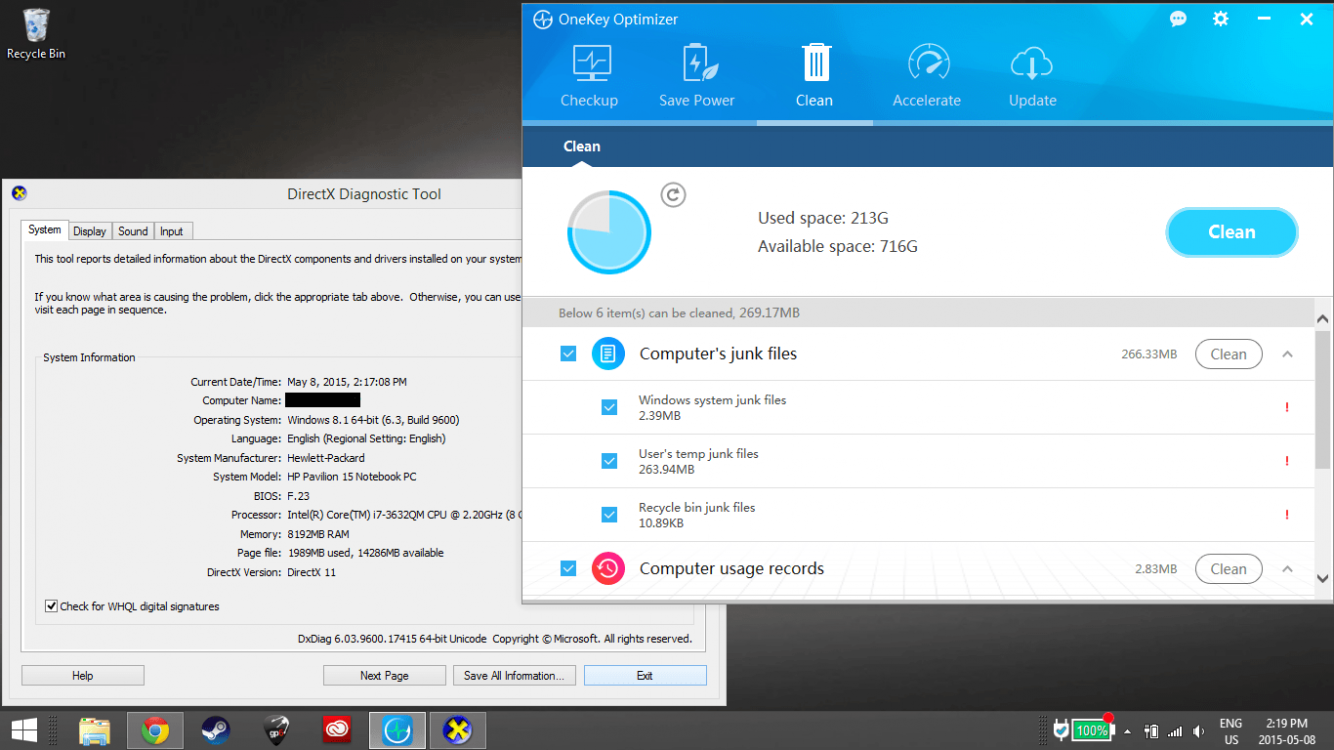
Task: Click 'Used space: 213G' text
Action: pos(823,218)
